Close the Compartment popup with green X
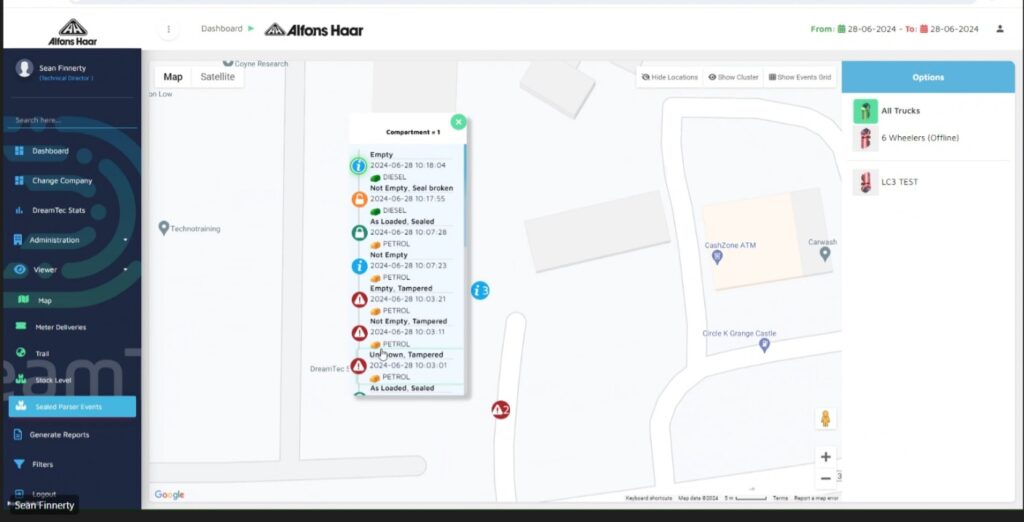The image size is (1024, 522). (458, 122)
